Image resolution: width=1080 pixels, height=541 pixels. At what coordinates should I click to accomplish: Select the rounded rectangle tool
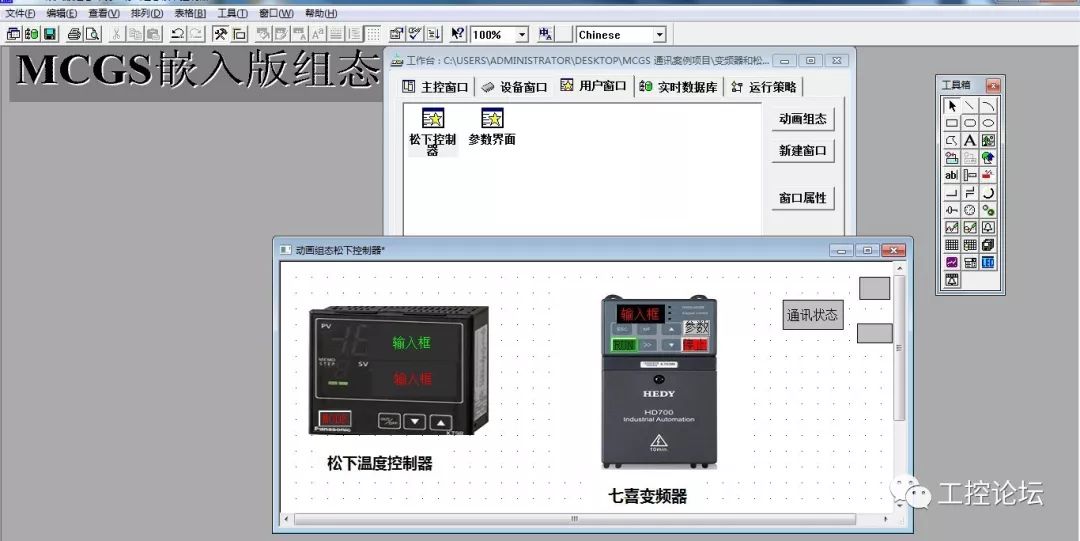click(x=970, y=123)
